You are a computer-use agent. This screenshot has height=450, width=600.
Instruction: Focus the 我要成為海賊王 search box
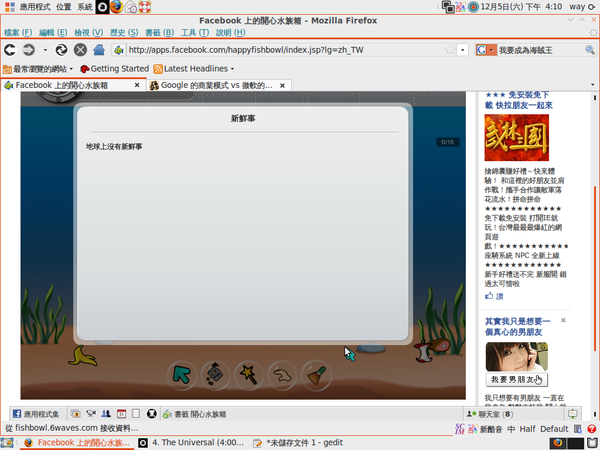(x=540, y=50)
